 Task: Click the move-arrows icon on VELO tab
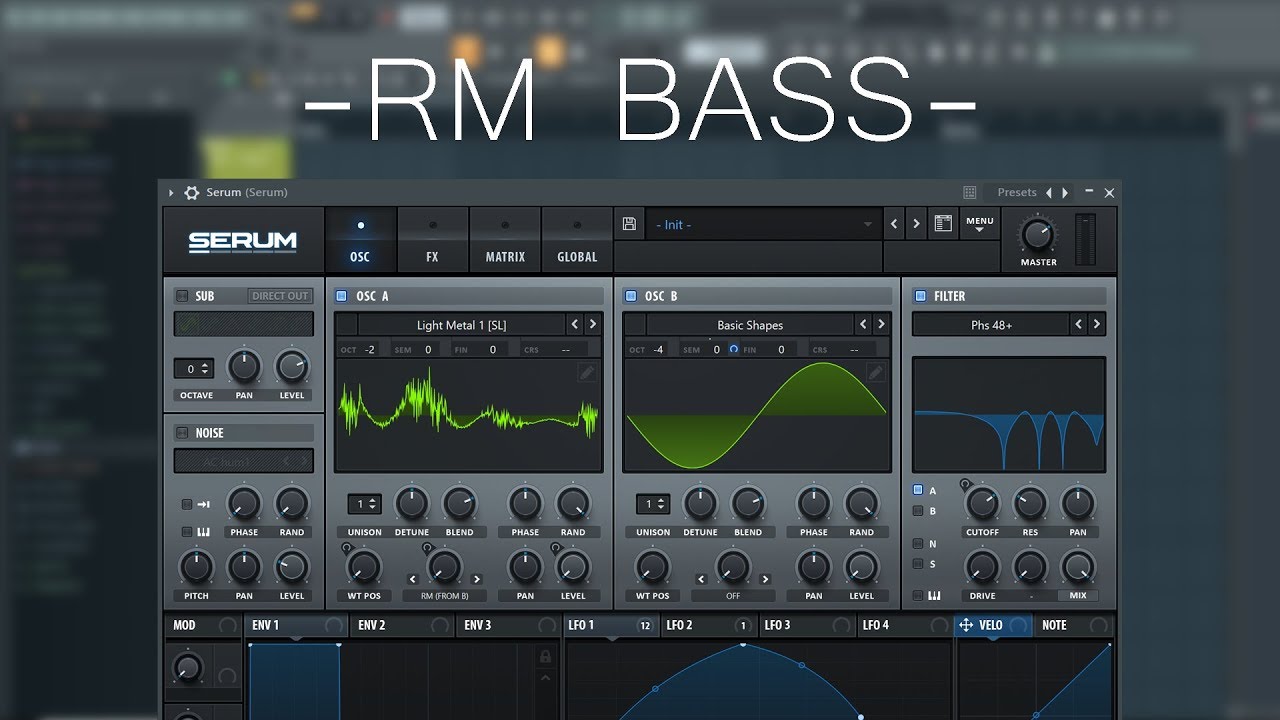tap(966, 625)
